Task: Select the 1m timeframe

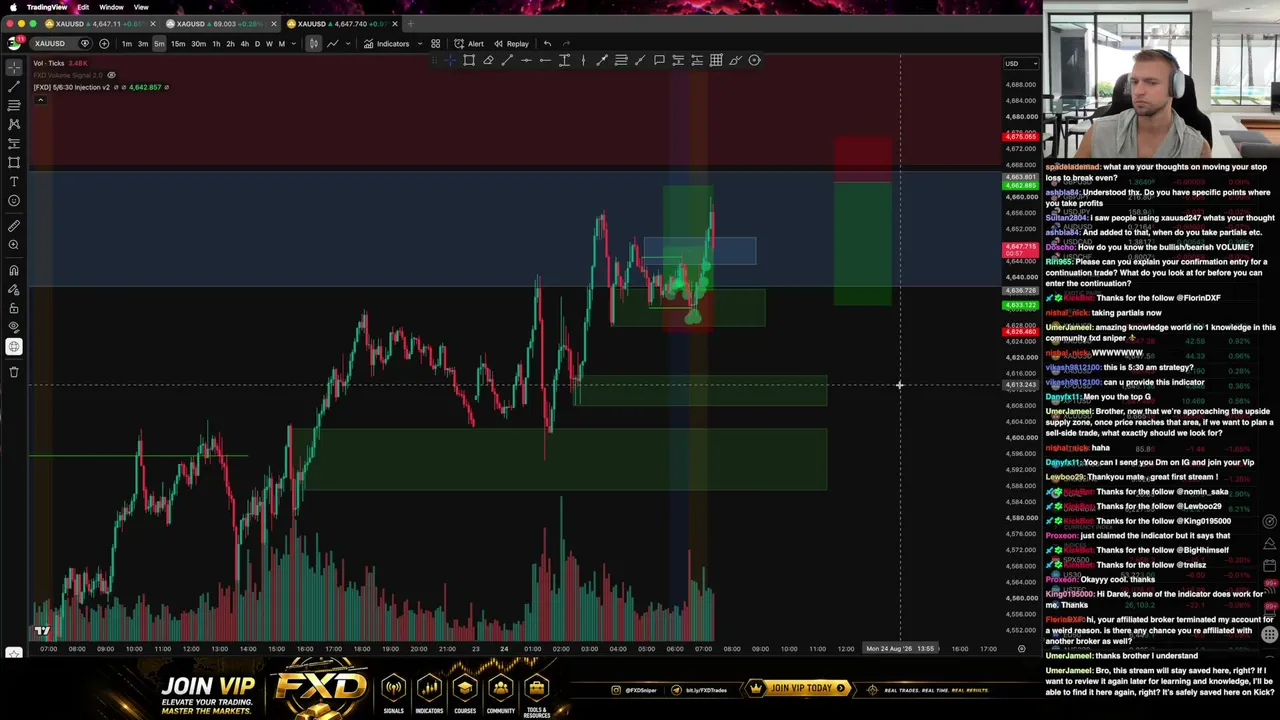Action: 126,44
